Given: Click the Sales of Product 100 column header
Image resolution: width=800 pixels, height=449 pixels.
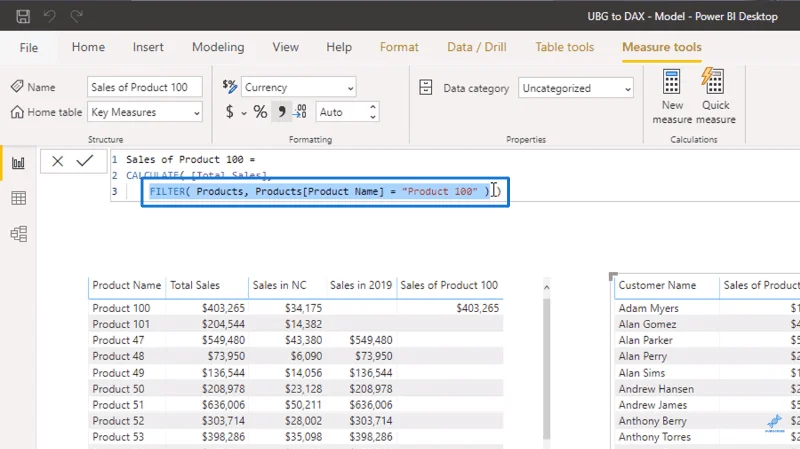Looking at the screenshot, I should (x=449, y=285).
